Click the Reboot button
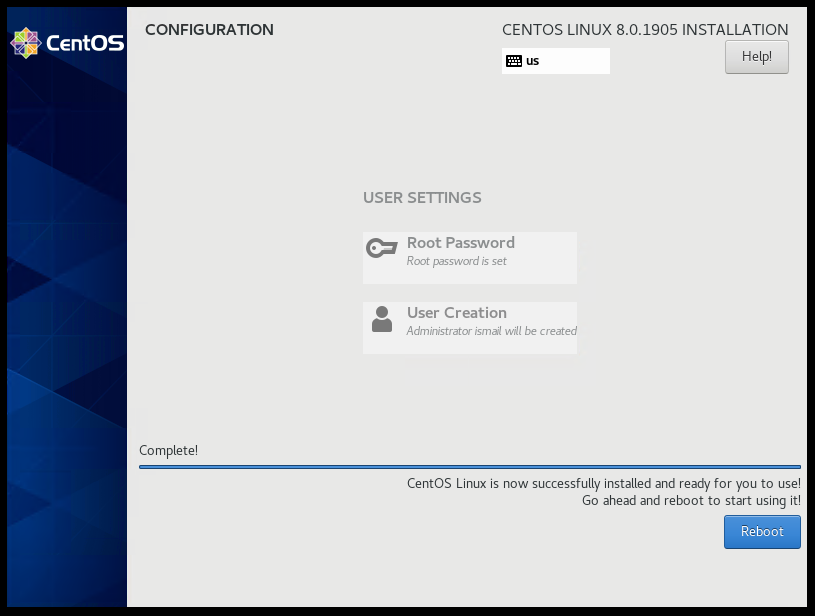This screenshot has height=616, width=815. tap(762, 531)
